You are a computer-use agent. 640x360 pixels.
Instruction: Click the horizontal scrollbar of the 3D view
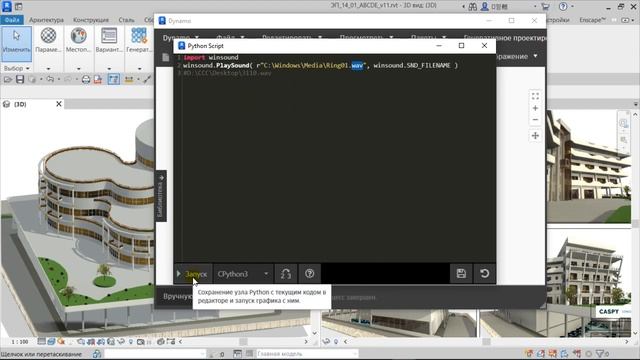coord(243,342)
